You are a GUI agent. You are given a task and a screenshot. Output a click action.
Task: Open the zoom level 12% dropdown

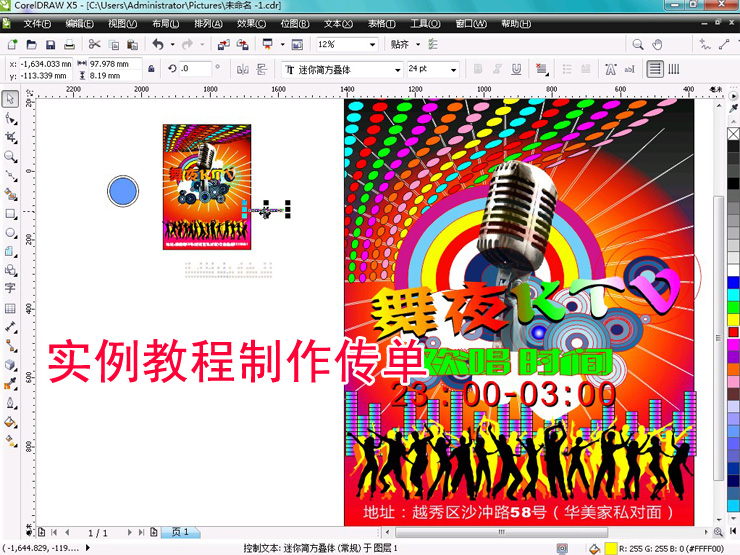click(x=373, y=45)
